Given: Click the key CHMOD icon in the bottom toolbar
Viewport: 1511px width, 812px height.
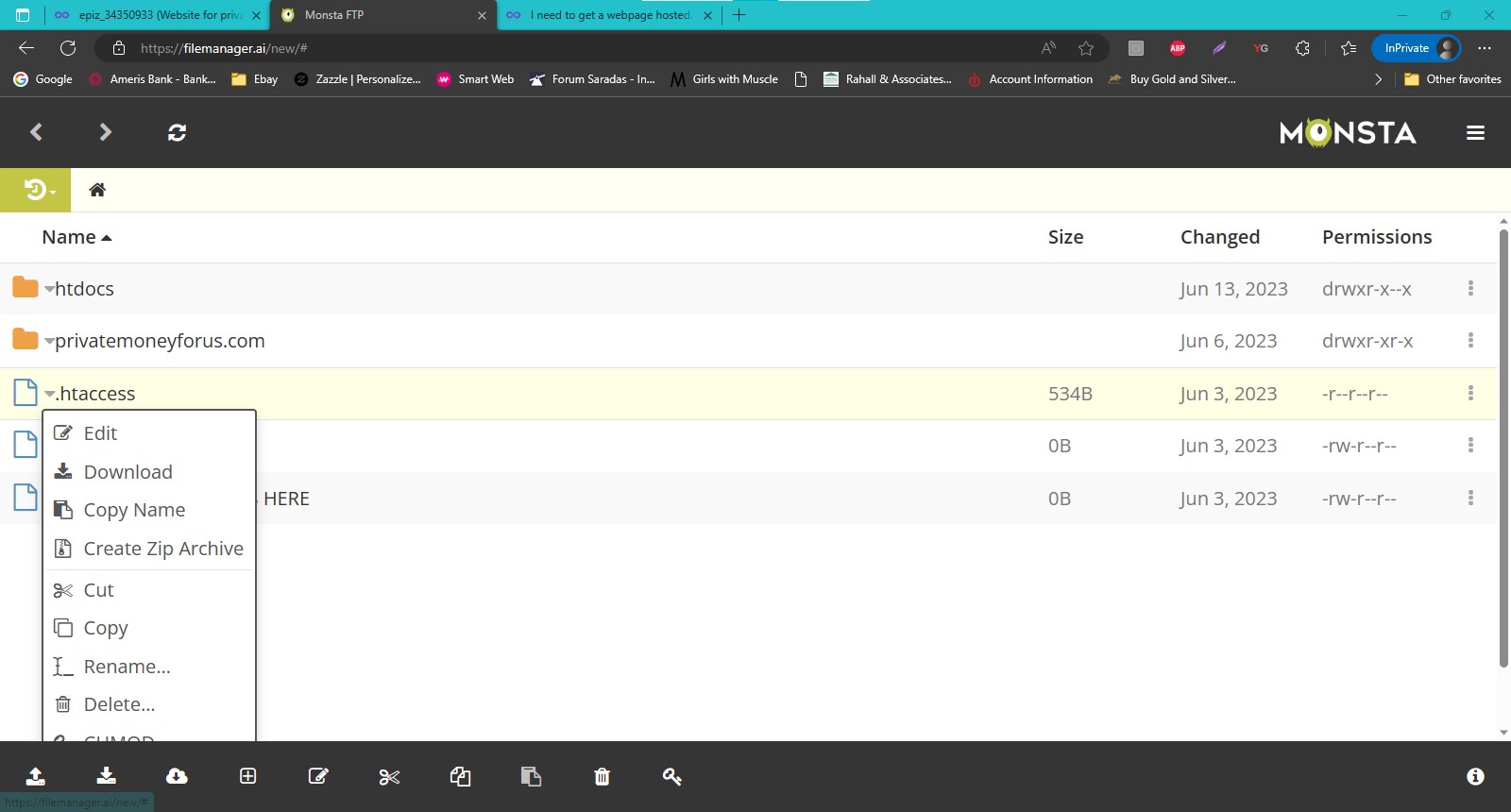Looking at the screenshot, I should tap(671, 776).
